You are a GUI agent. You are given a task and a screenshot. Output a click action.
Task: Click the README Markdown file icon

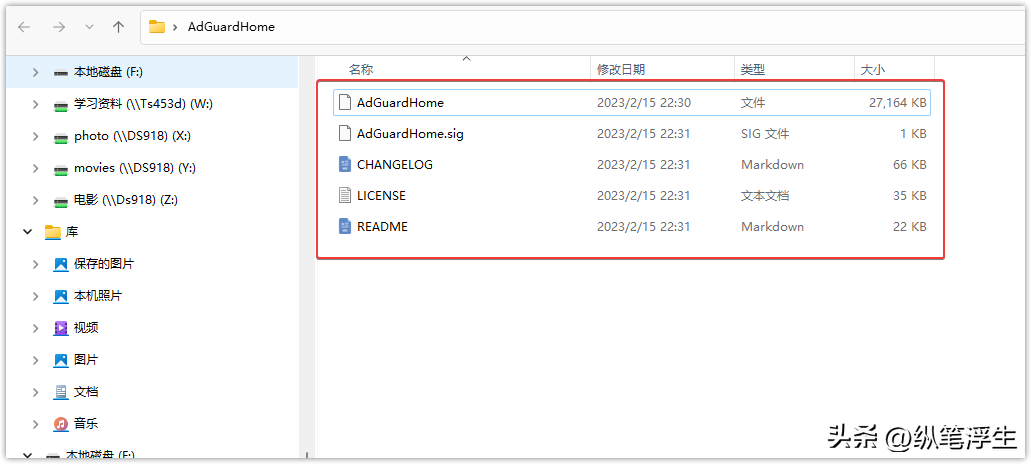tap(345, 227)
